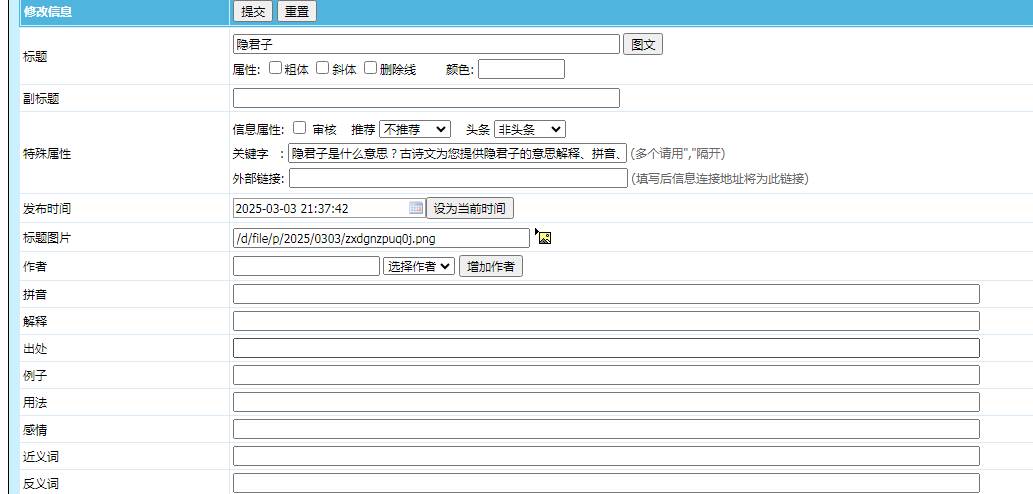Click into the 关键字 keywords field

457,153
